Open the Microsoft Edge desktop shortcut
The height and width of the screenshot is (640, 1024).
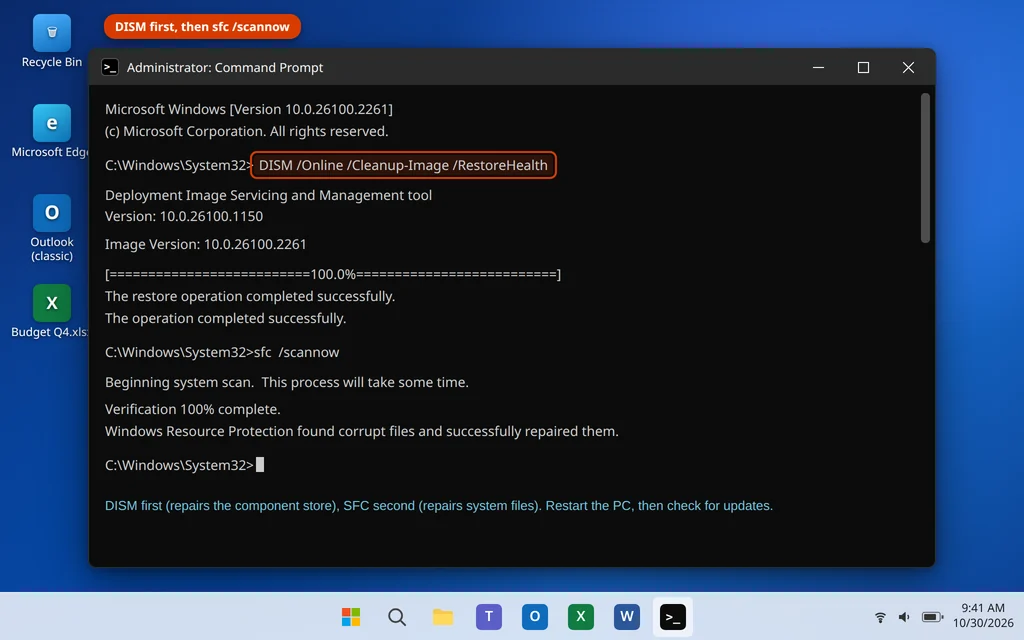[x=52, y=131]
